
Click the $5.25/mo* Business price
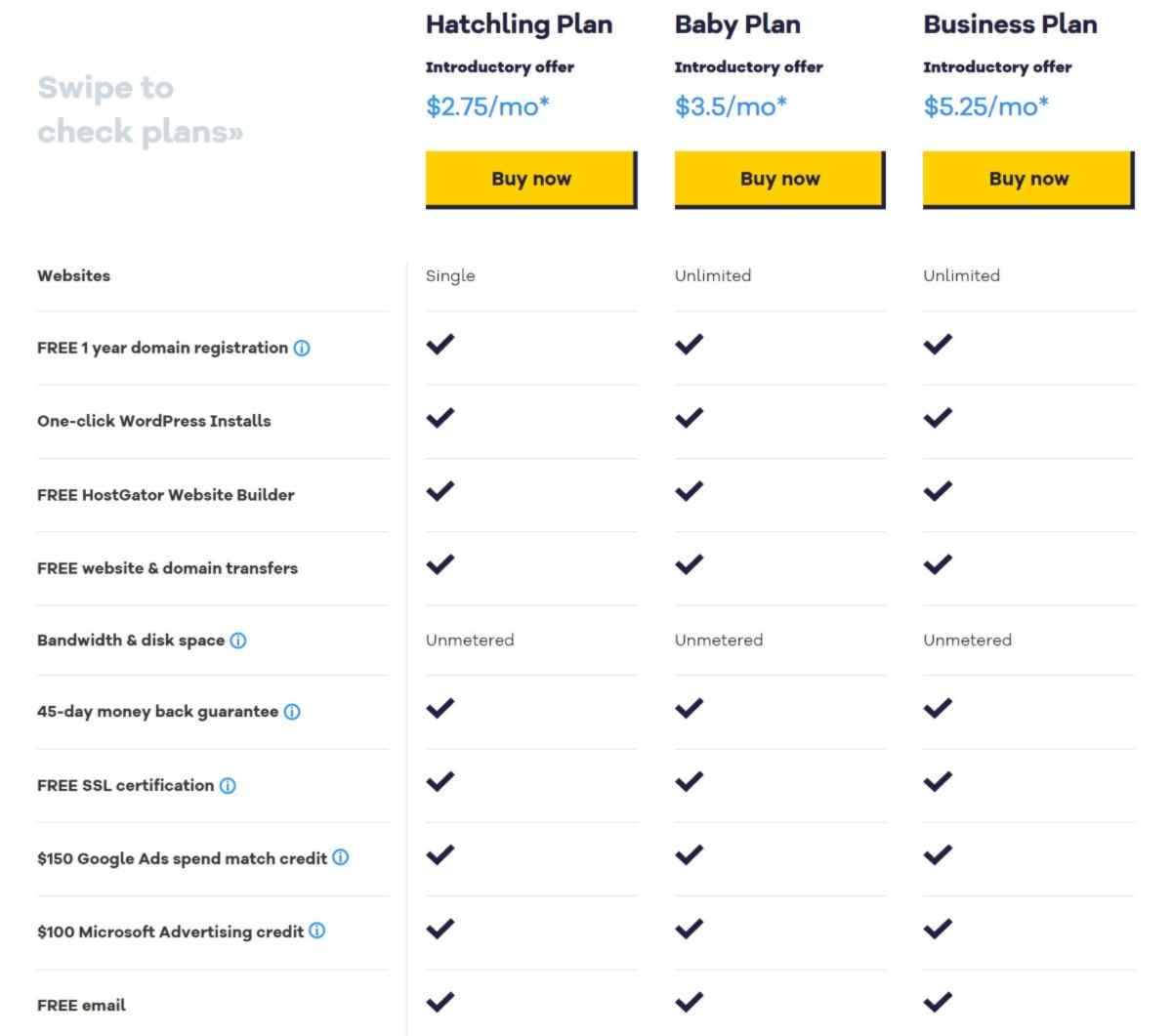pyautogui.click(x=985, y=106)
